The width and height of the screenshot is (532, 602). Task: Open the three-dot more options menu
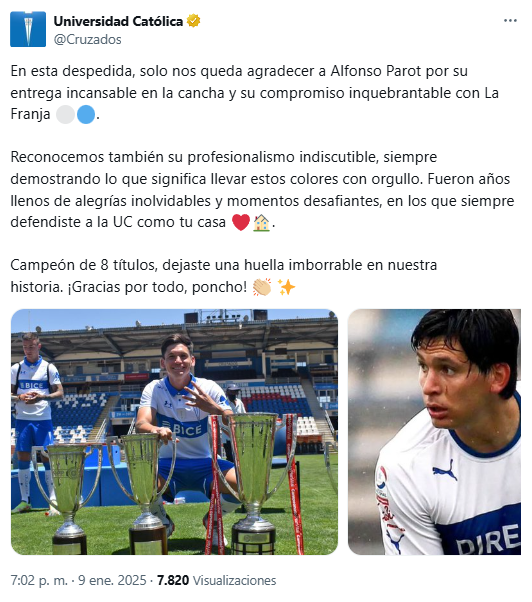coord(510,21)
